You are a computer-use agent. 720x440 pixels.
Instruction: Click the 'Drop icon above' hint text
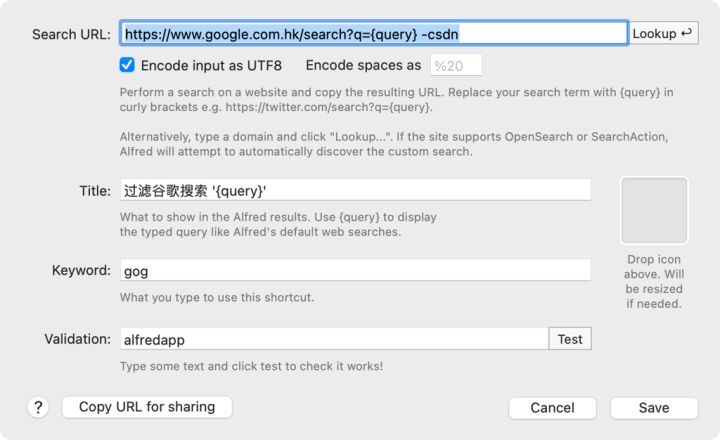click(654, 281)
